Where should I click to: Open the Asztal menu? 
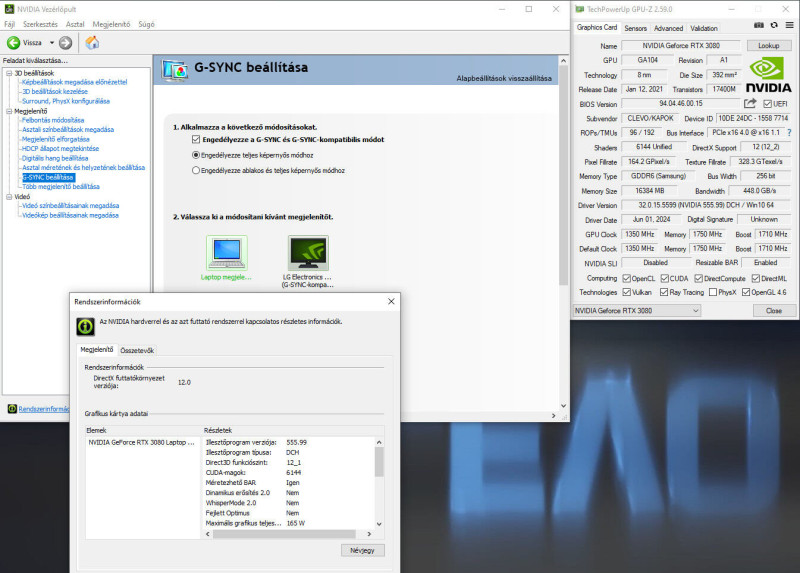[x=75, y=24]
